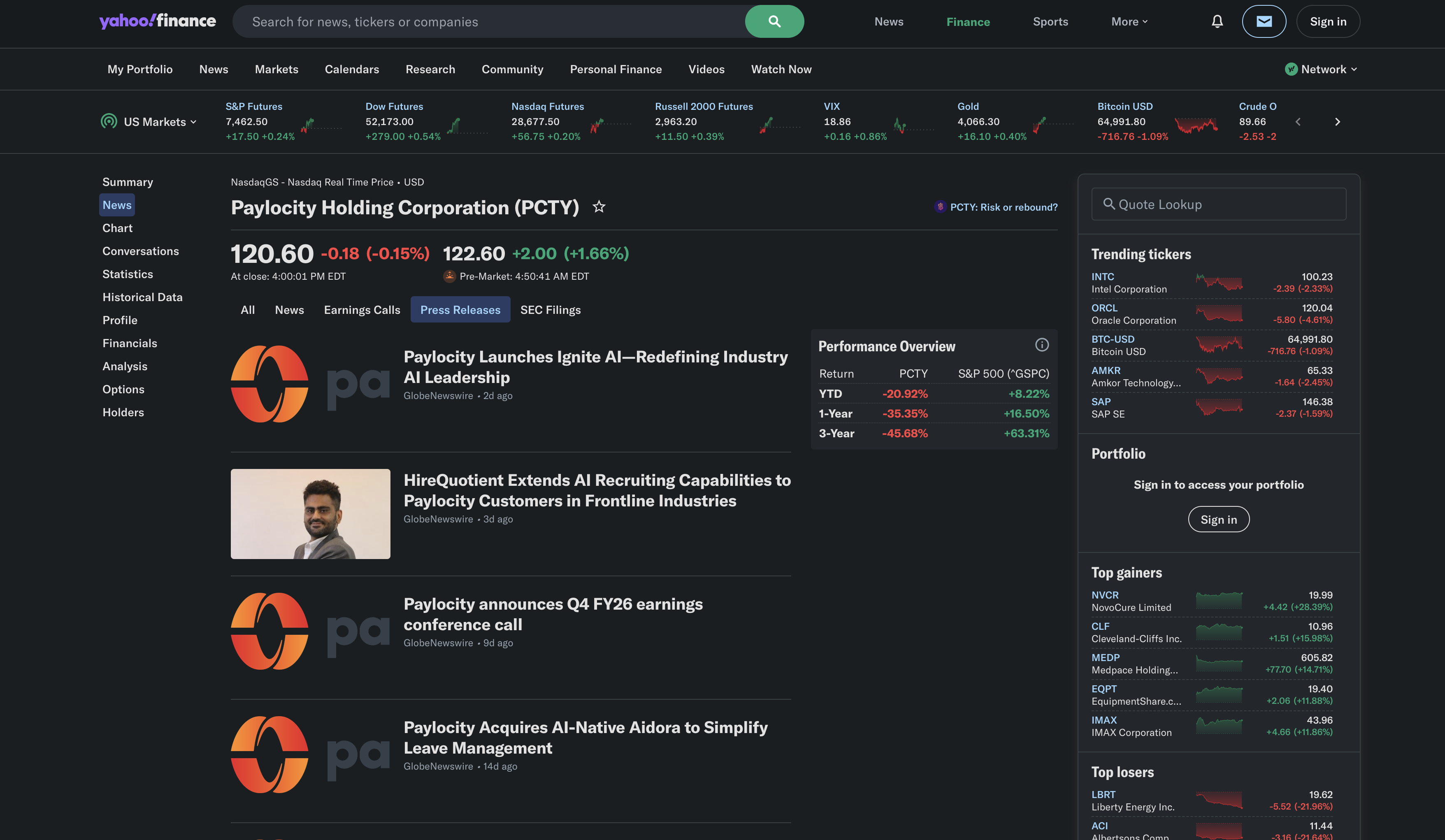Open My Portfolio in the nav bar

click(x=140, y=69)
